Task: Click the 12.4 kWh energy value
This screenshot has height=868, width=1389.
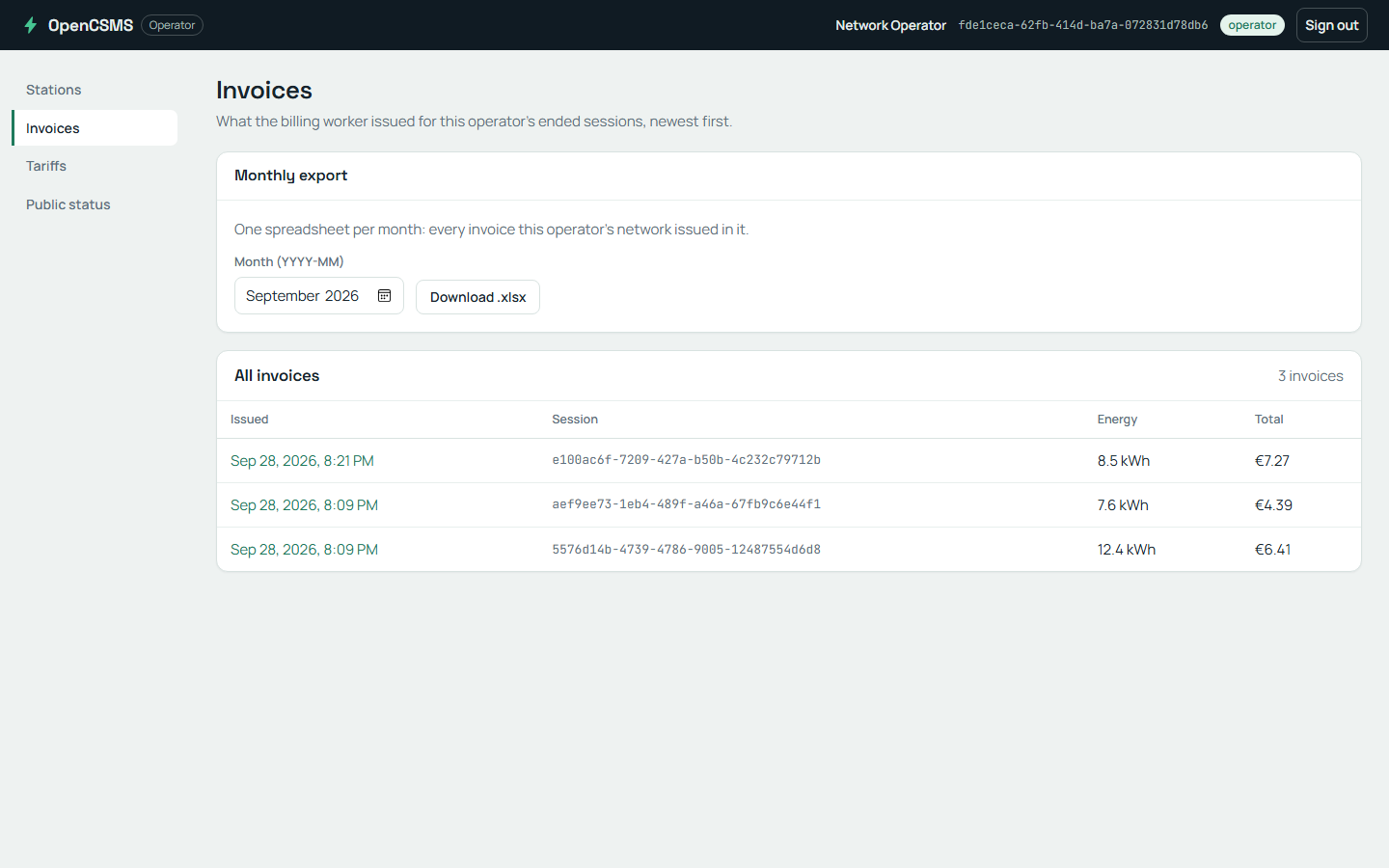Action: (1127, 550)
